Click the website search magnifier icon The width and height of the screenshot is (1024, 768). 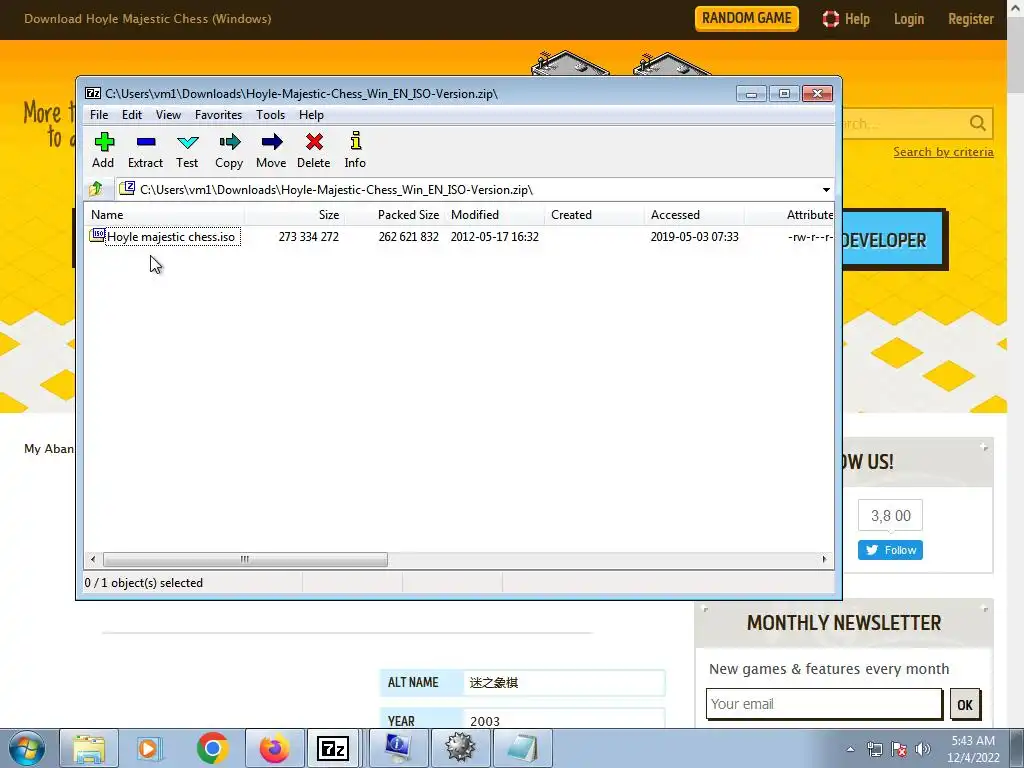click(x=978, y=123)
